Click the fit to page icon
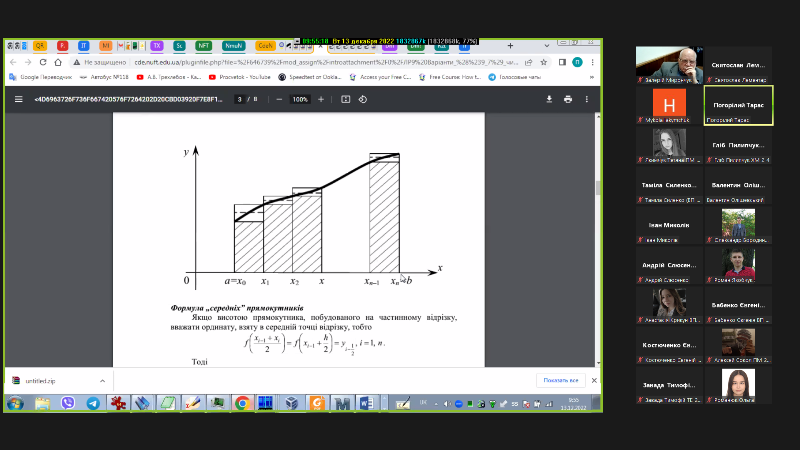Screen dimensions: 800x450 [346, 100]
